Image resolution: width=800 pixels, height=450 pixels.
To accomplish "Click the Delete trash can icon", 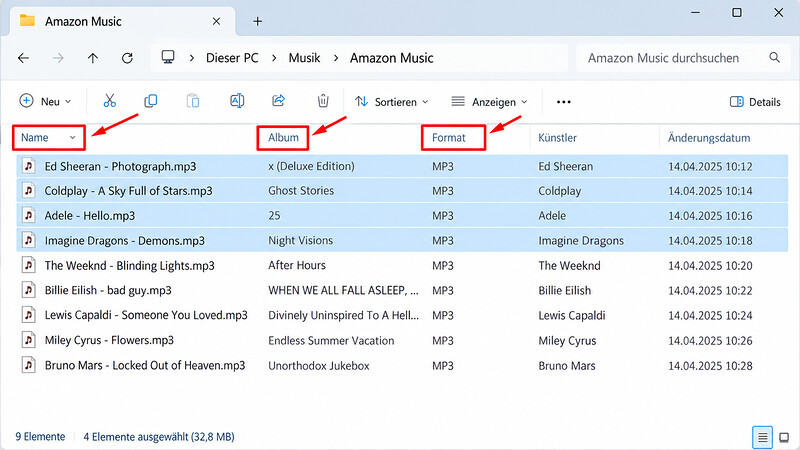I will [x=323, y=101].
